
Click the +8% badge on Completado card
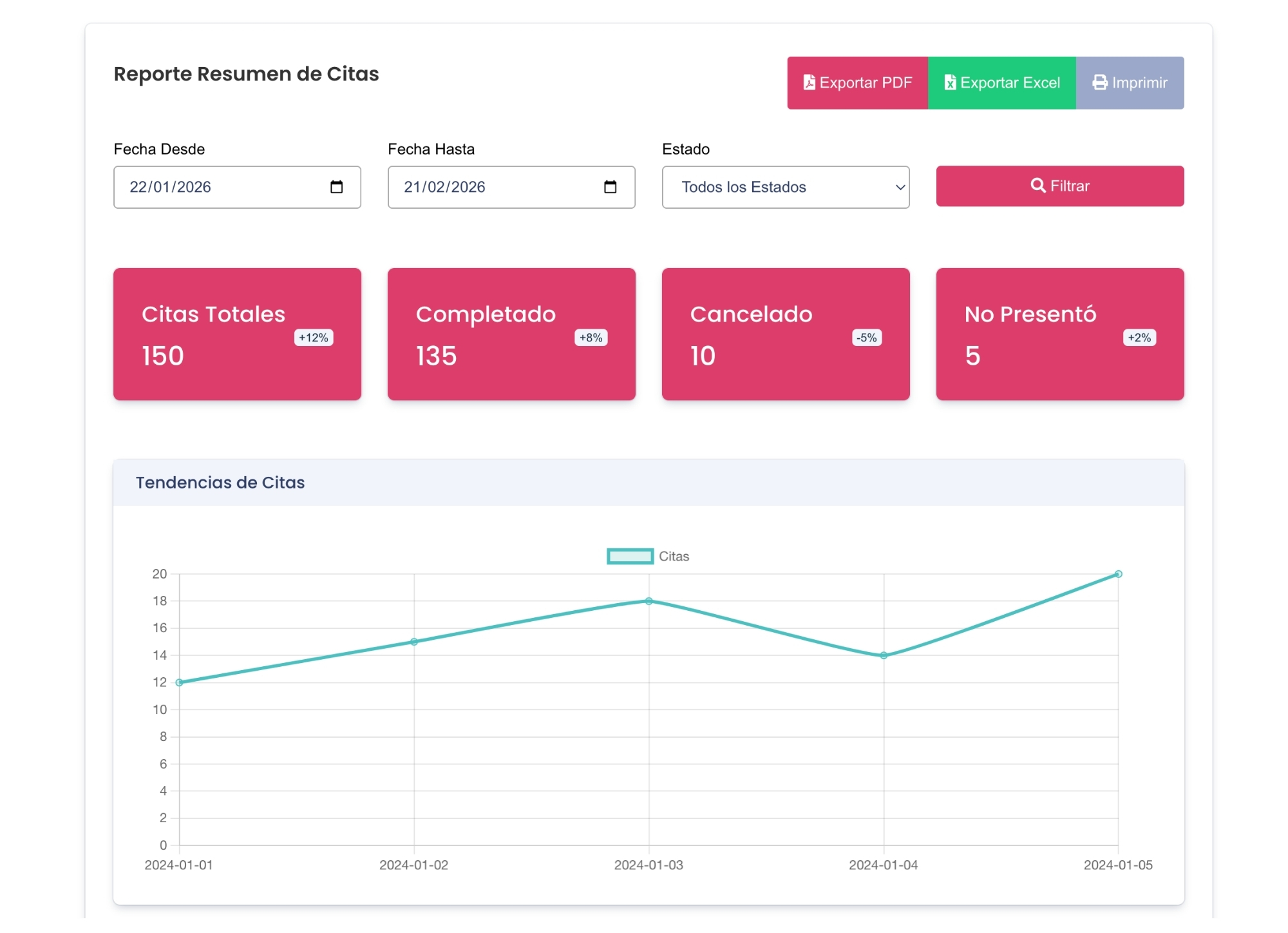coord(591,338)
